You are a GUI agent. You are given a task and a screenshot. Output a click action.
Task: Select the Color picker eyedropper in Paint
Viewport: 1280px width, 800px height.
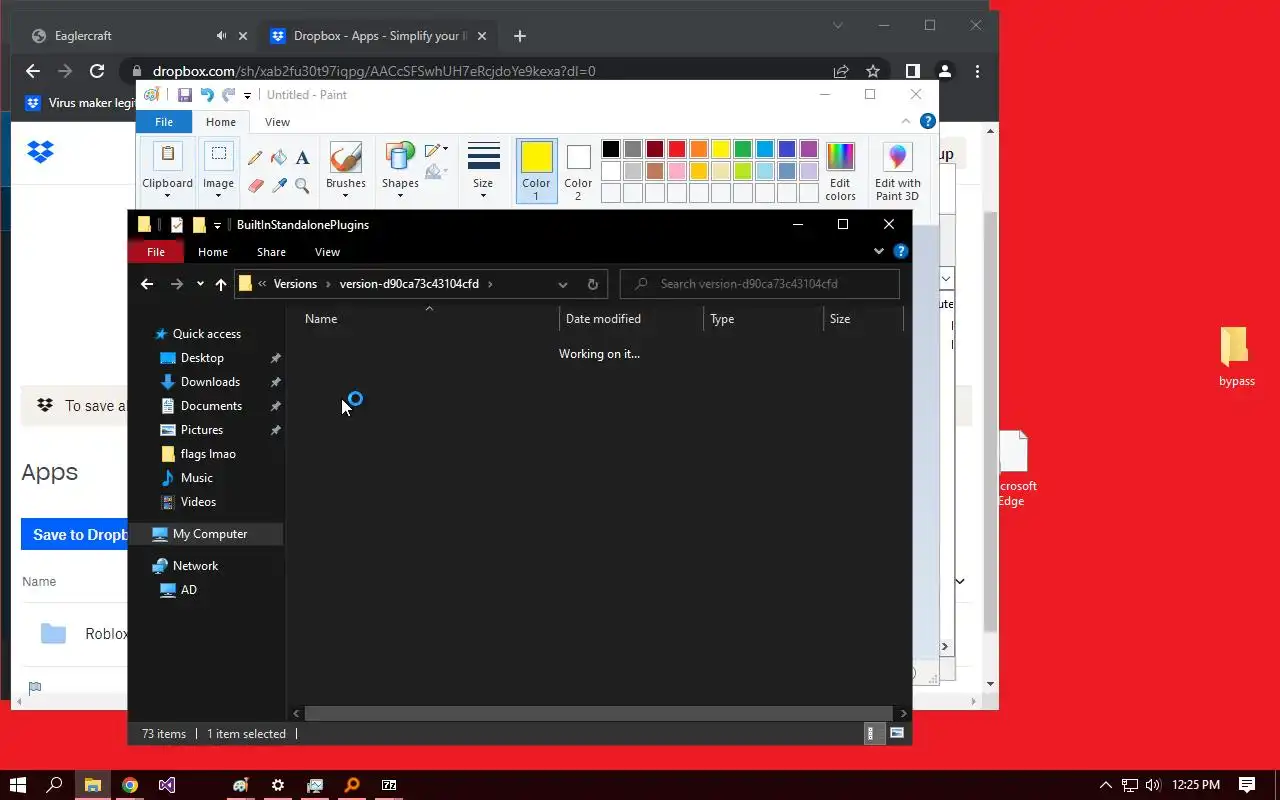(279, 185)
